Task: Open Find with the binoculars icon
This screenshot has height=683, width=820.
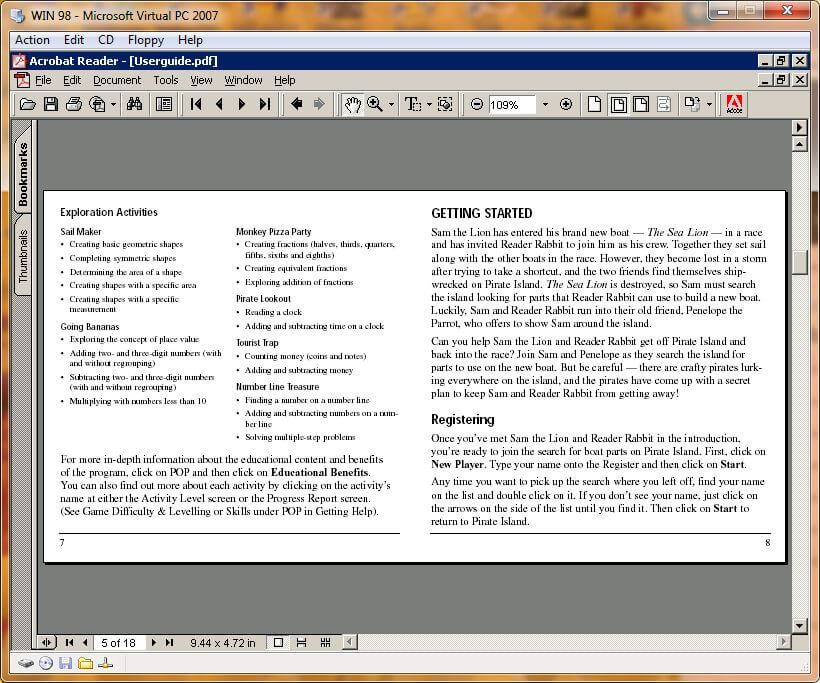Action: coord(134,104)
